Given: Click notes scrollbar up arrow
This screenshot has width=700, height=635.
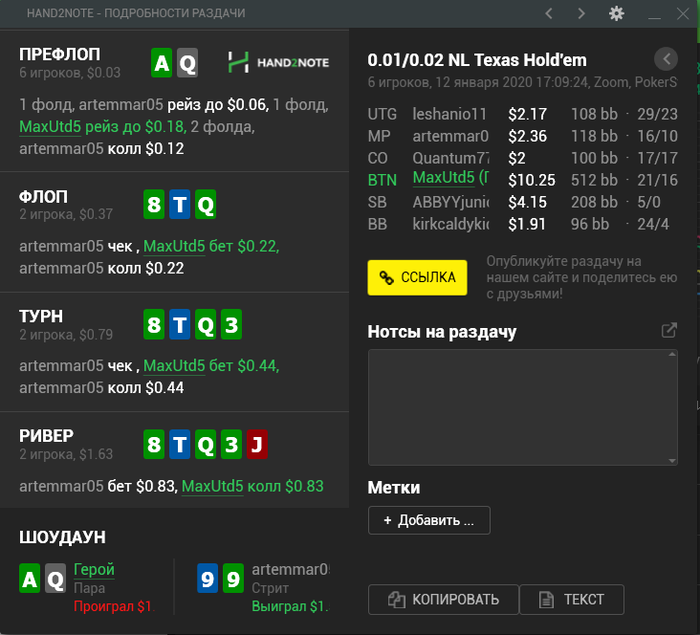Looking at the screenshot, I should (672, 355).
